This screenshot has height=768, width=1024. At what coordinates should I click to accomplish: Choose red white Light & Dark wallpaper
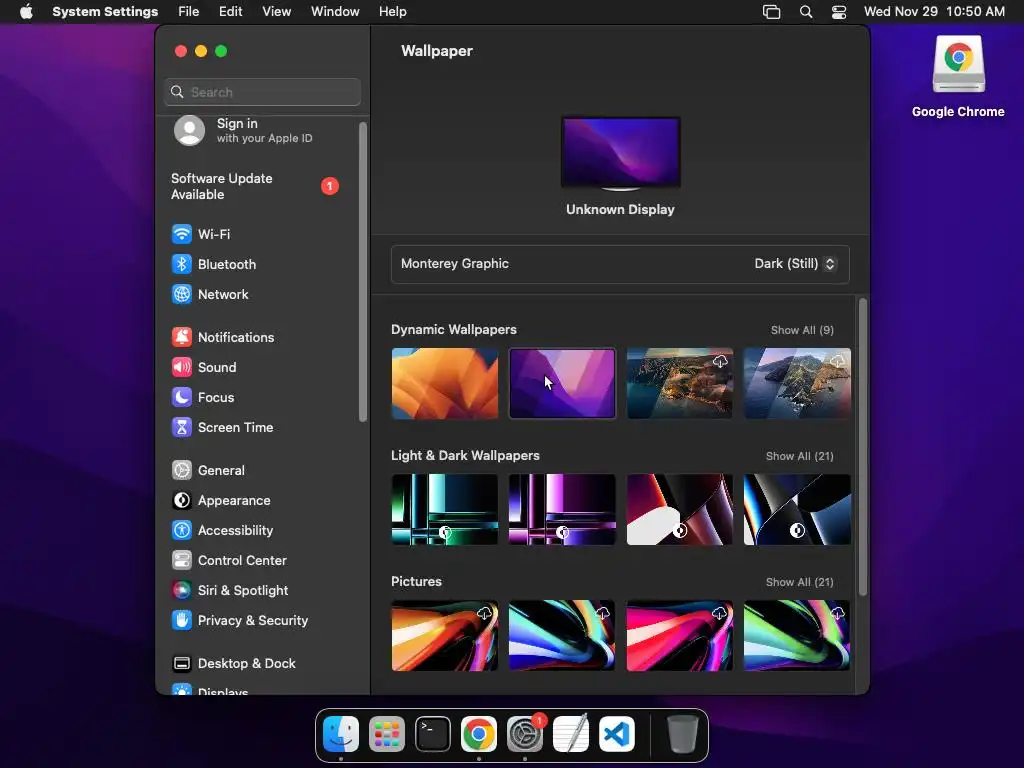pyautogui.click(x=680, y=509)
